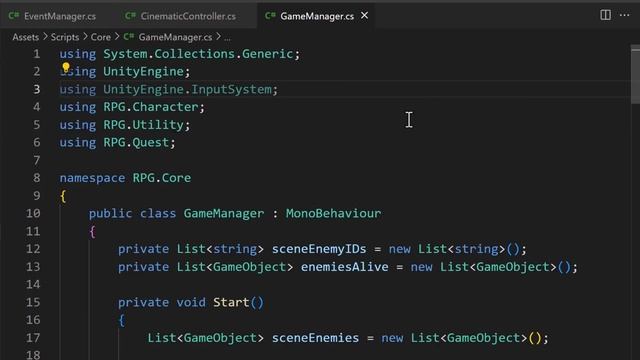The width and height of the screenshot is (640, 360).
Task: Click line number 3 in the gutter
Action: 37,89
